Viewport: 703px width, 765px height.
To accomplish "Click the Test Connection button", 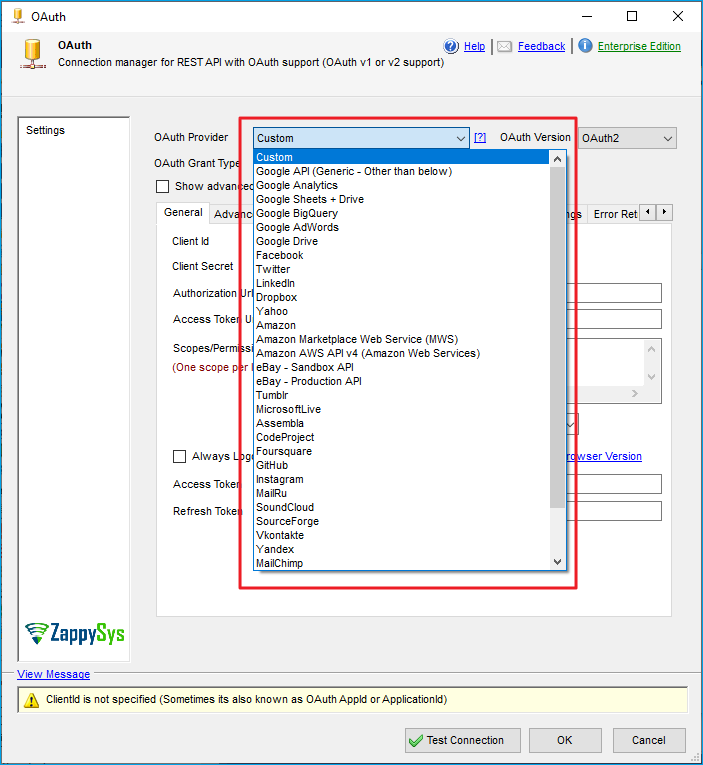I will pyautogui.click(x=463, y=741).
